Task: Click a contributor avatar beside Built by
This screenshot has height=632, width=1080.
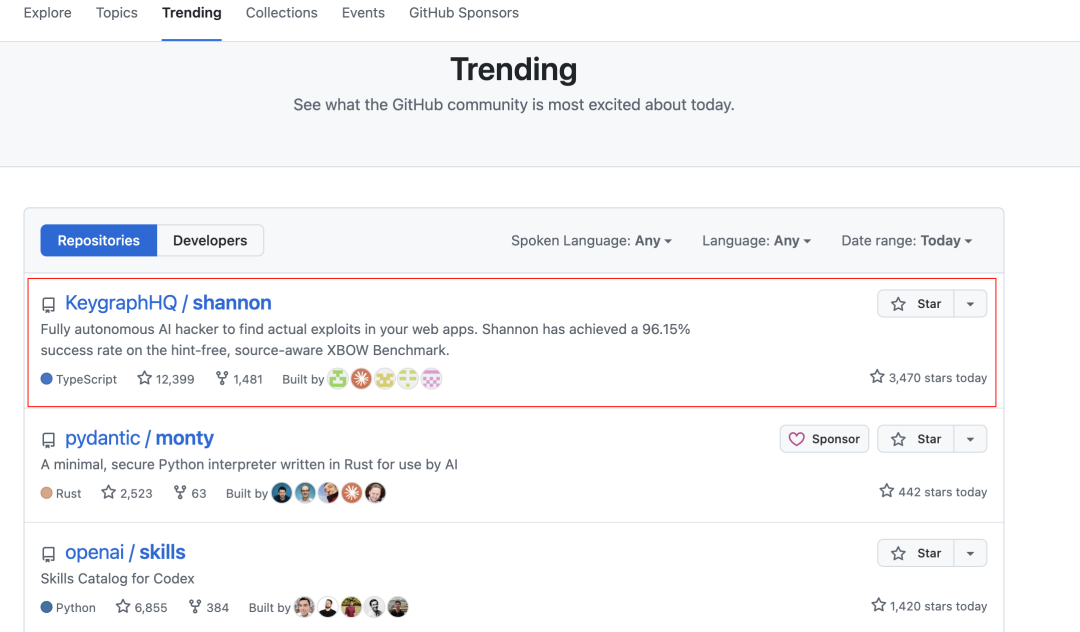Action: tap(337, 379)
